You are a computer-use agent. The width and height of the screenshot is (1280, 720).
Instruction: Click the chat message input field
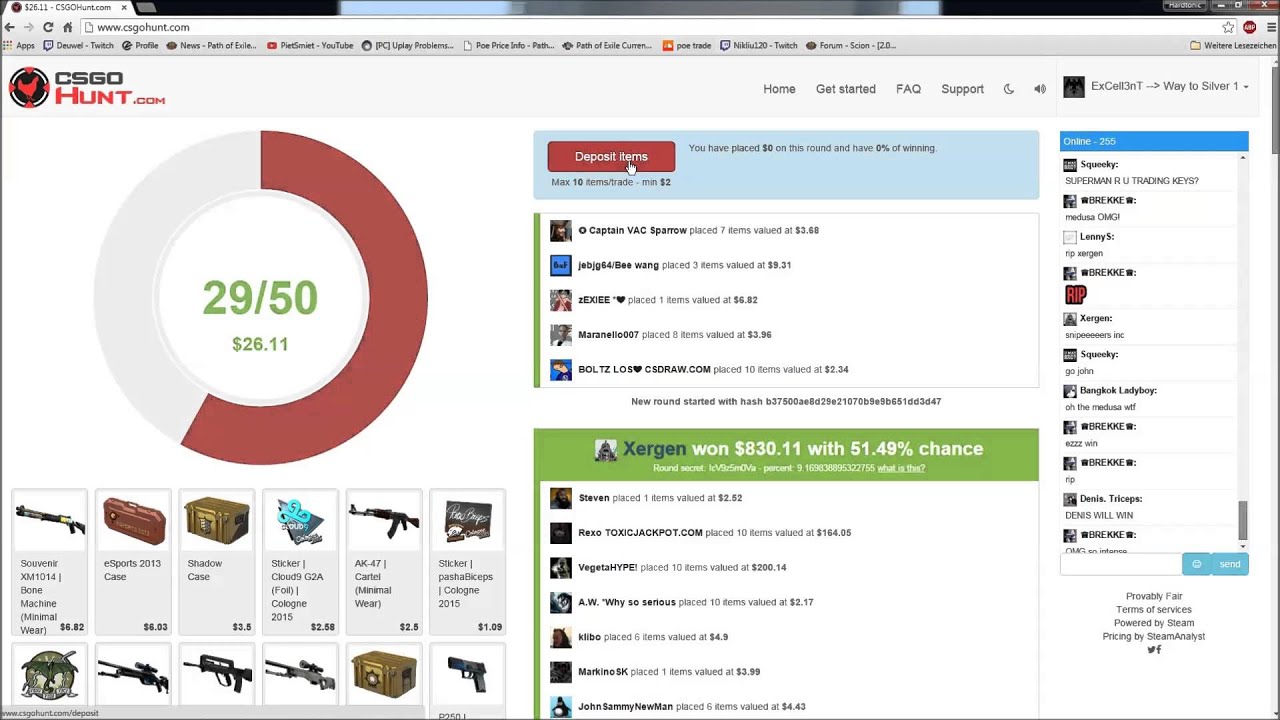point(1121,564)
